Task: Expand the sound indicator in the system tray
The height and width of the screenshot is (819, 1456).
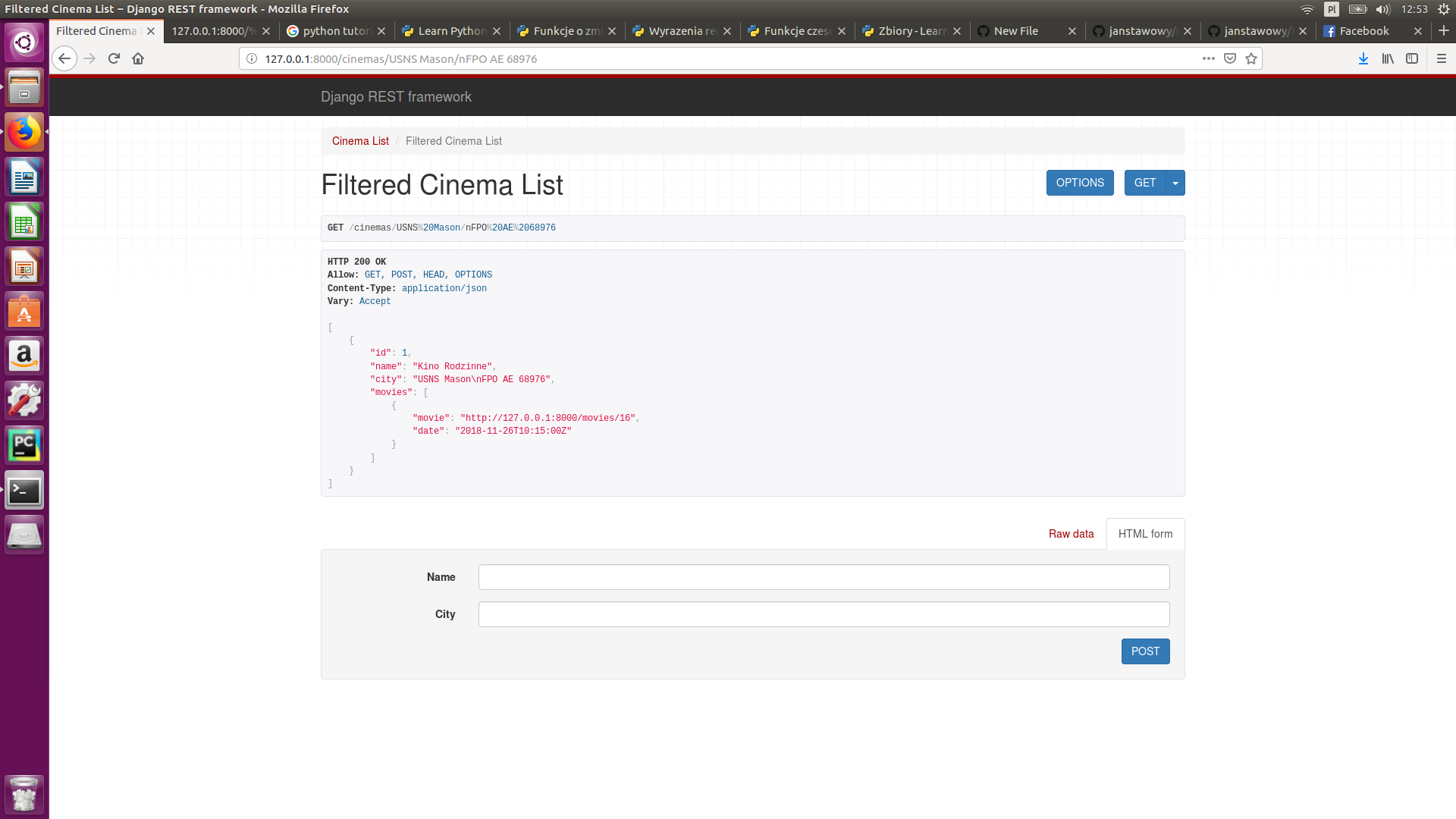Action: (x=1383, y=9)
